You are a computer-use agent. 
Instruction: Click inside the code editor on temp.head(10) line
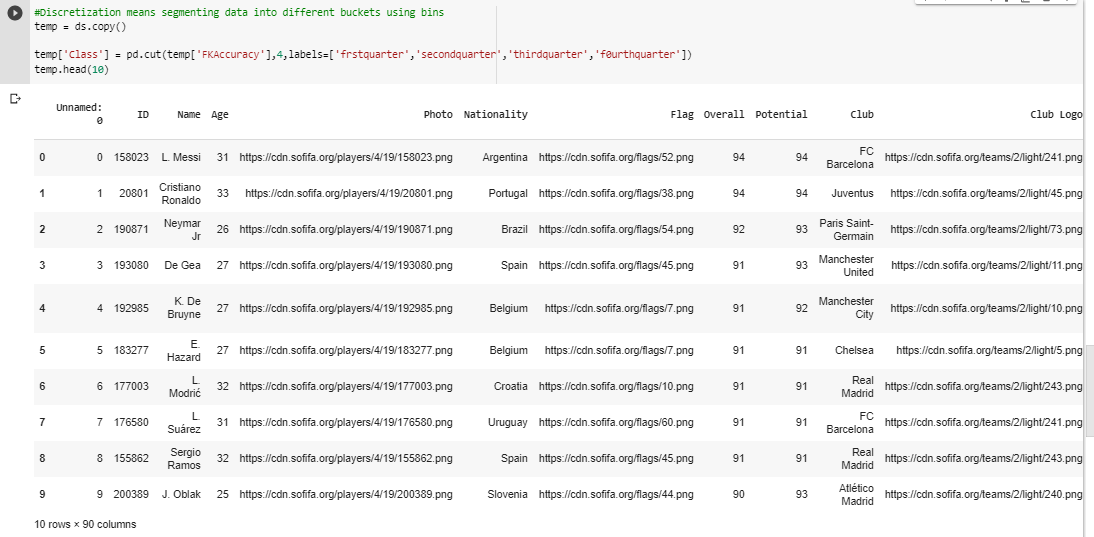(x=72, y=70)
